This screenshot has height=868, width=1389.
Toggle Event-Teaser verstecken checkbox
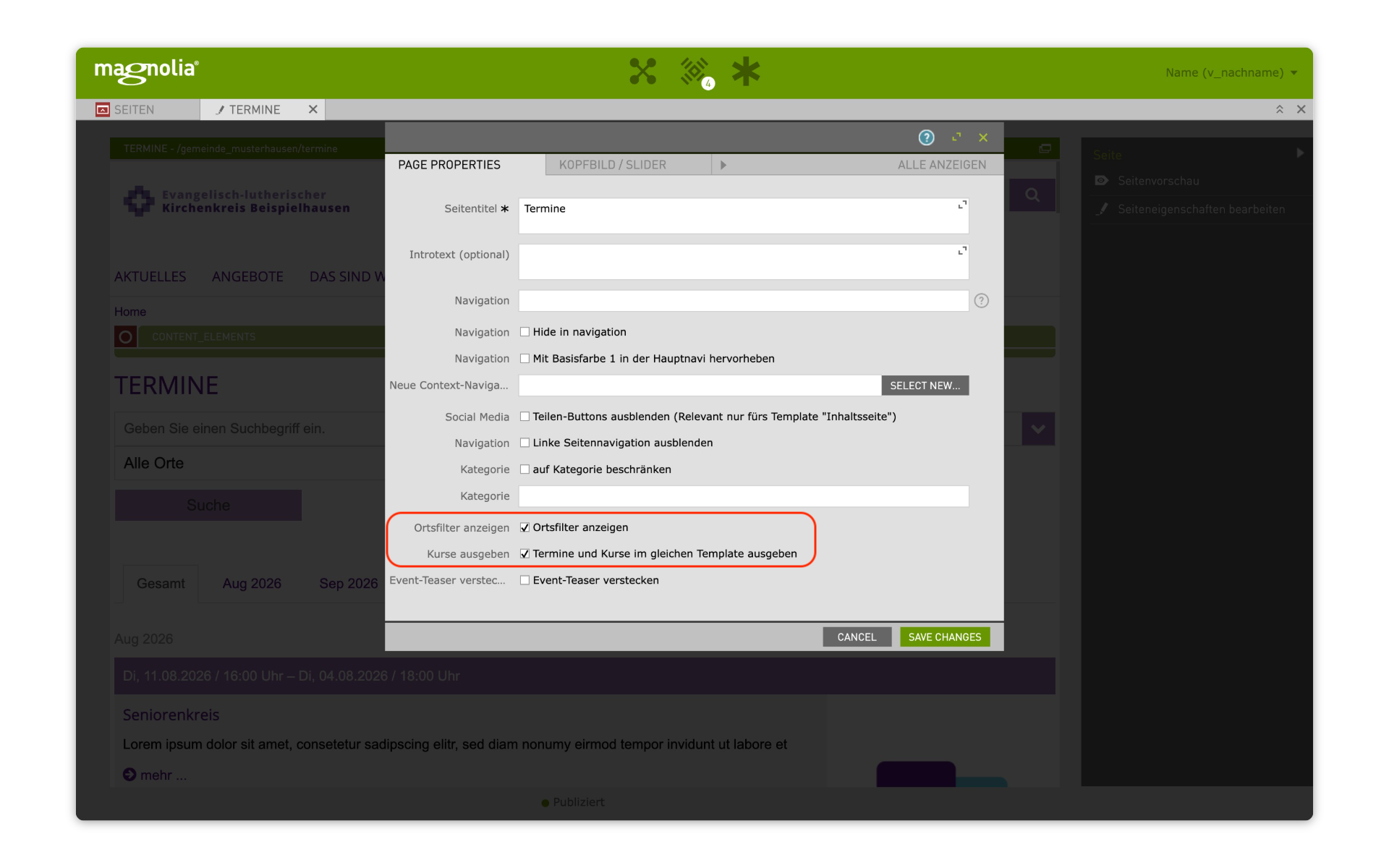tap(524, 580)
